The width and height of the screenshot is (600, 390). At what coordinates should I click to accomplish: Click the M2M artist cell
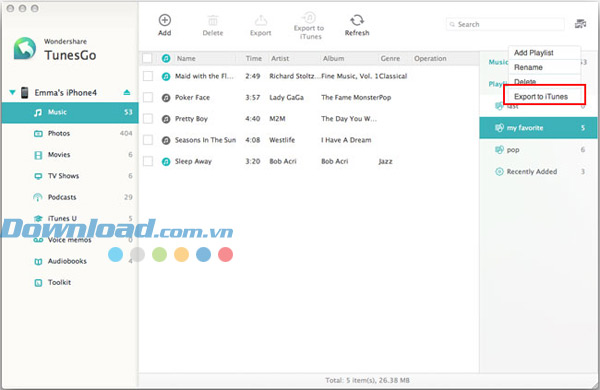tap(277, 119)
